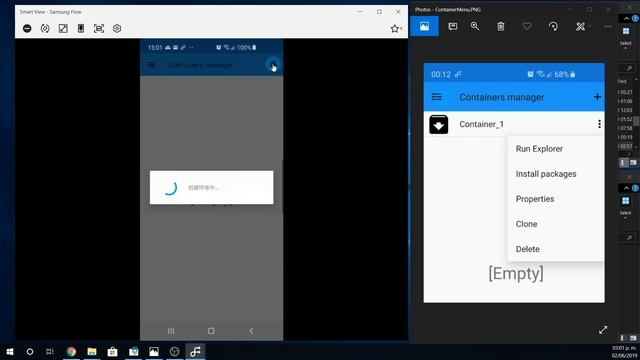The height and width of the screenshot is (360, 640).
Task: Open Properties from the context menu
Action: click(535, 199)
